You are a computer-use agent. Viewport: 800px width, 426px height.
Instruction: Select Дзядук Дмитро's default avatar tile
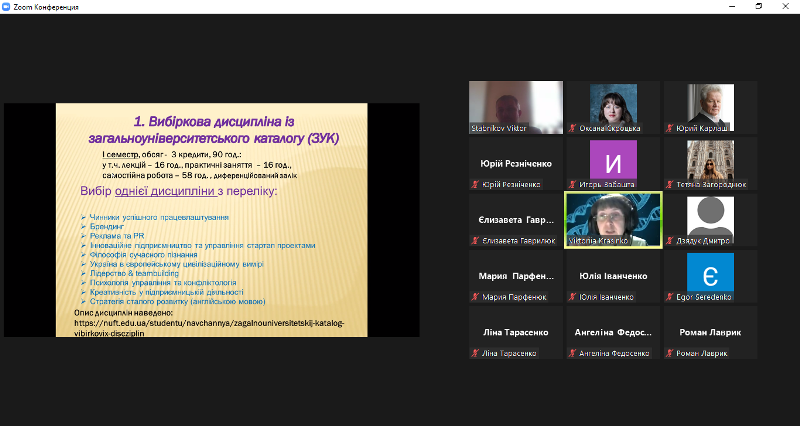pyautogui.click(x=710, y=220)
